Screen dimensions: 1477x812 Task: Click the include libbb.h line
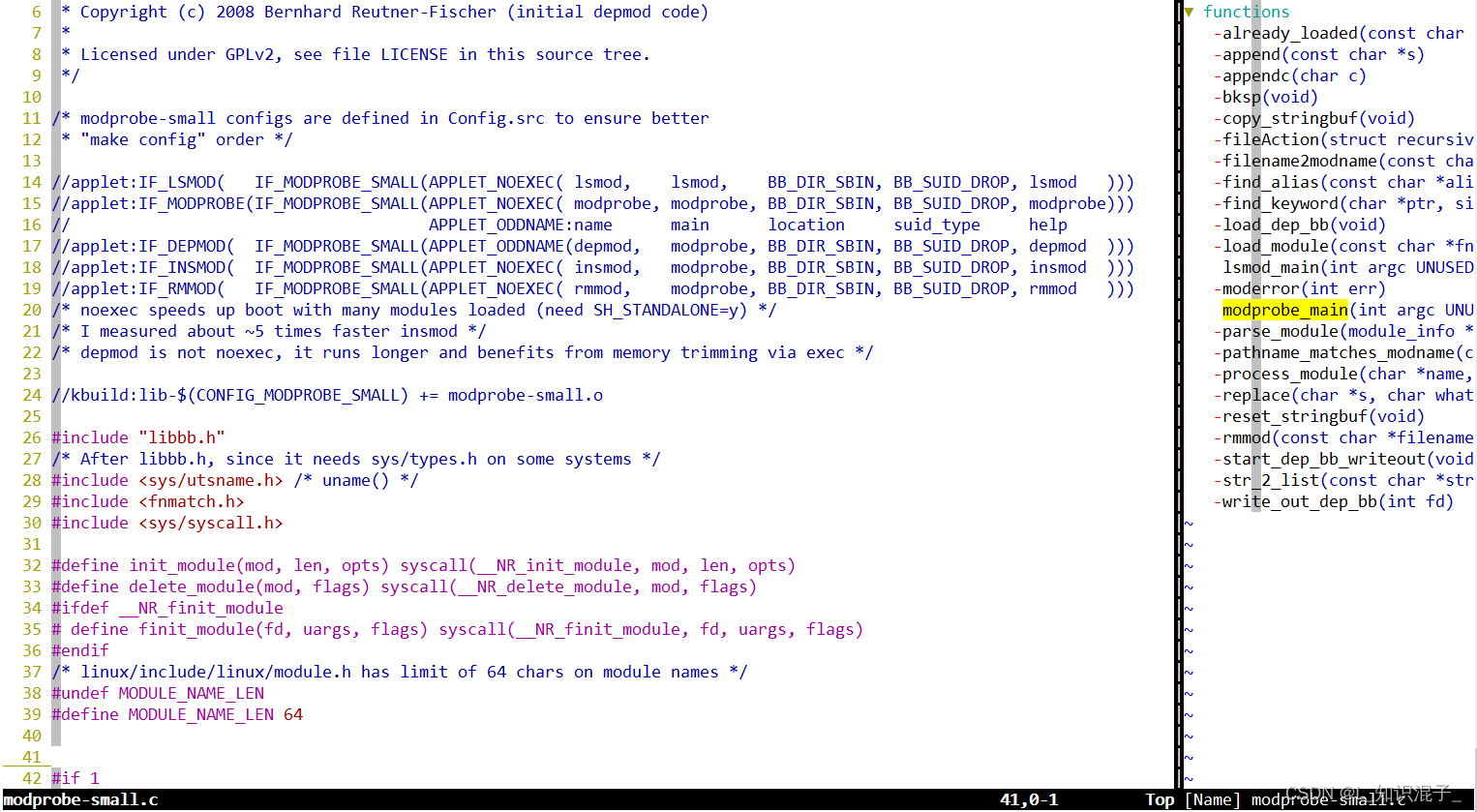(136, 436)
